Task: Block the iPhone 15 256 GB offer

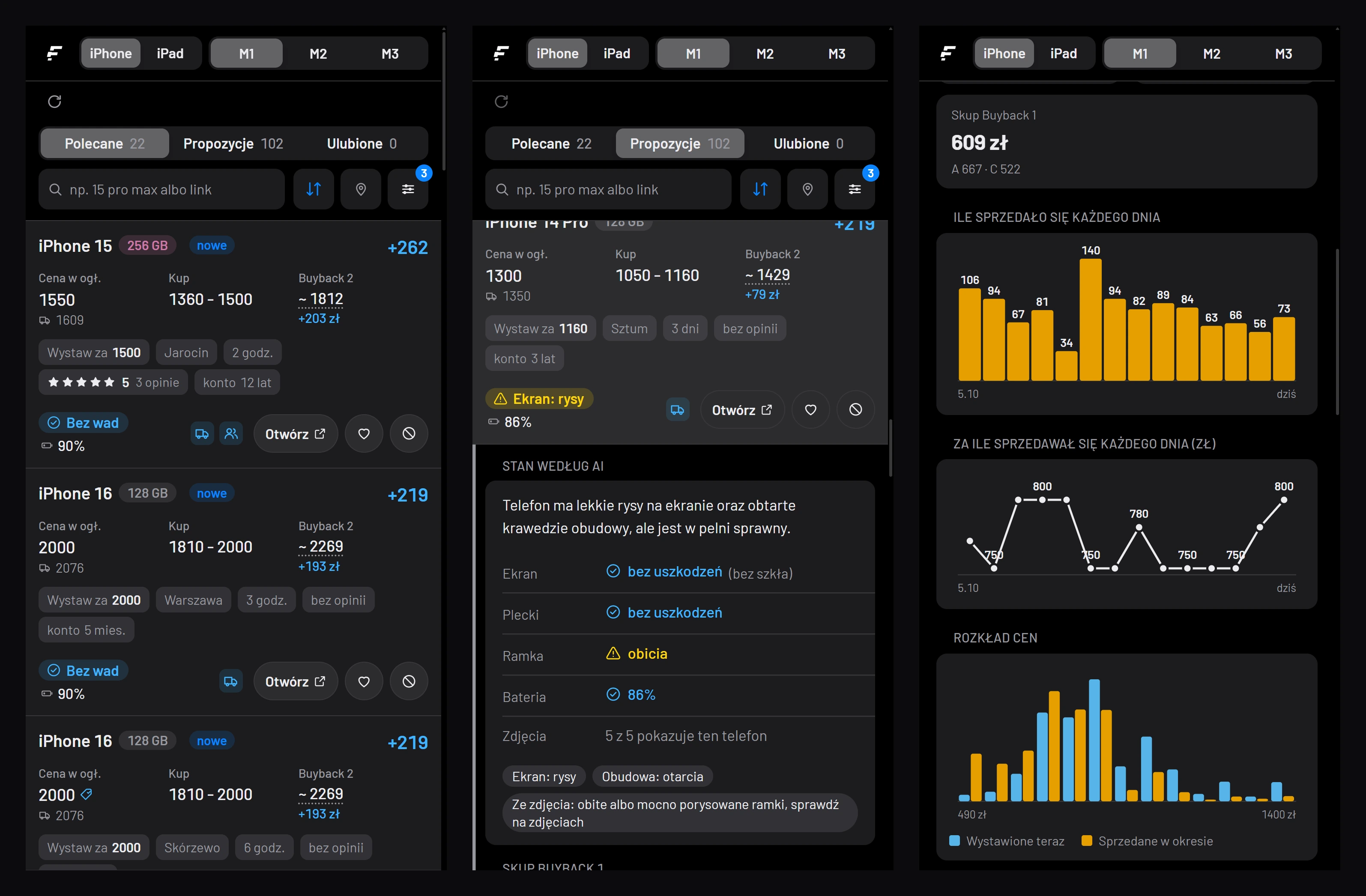Action: 409,433
